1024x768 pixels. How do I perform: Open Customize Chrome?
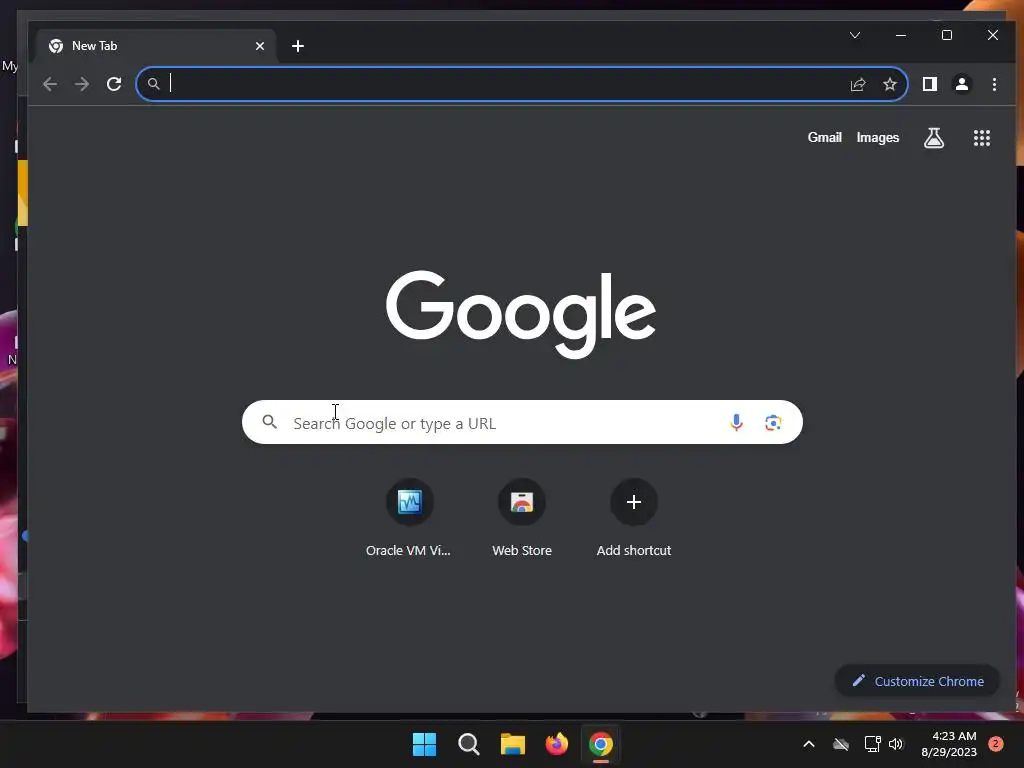pos(918,681)
